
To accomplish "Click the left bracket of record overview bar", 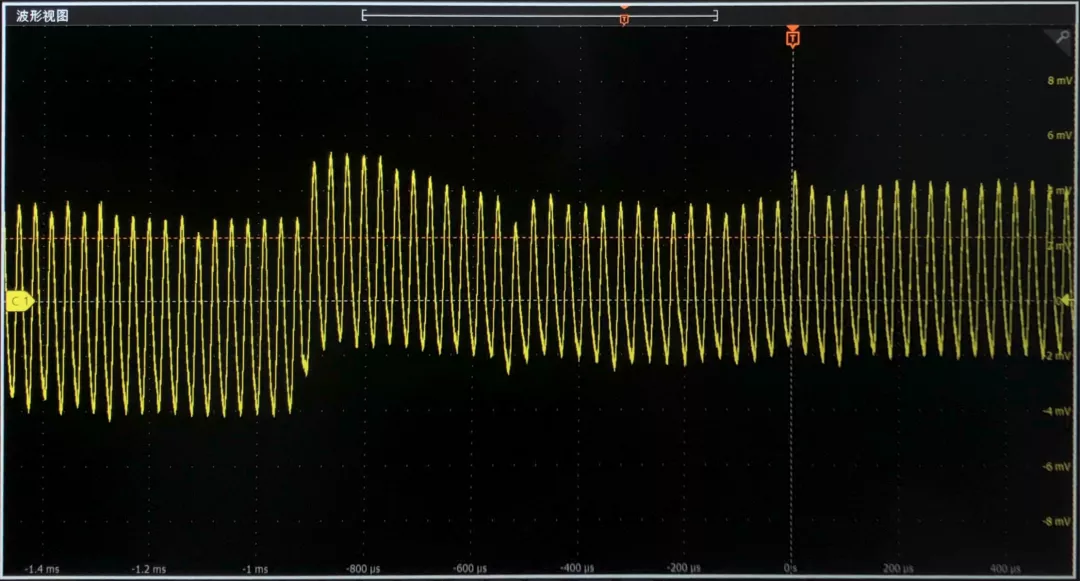I will (x=364, y=15).
